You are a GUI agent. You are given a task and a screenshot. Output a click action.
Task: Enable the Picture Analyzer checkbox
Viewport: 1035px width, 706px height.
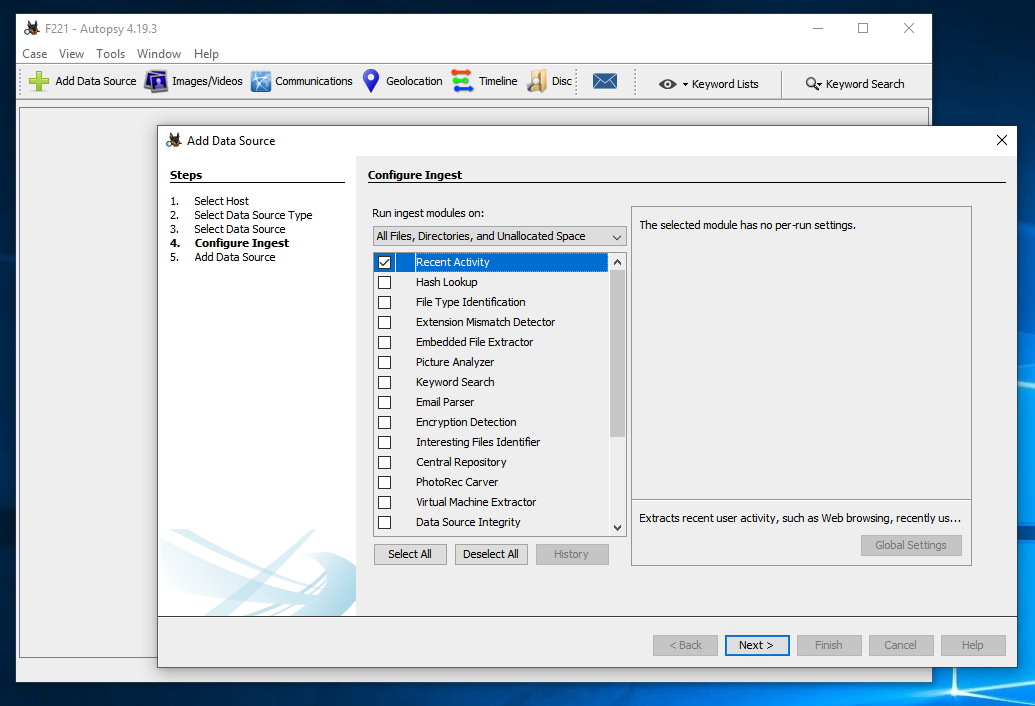tap(385, 362)
